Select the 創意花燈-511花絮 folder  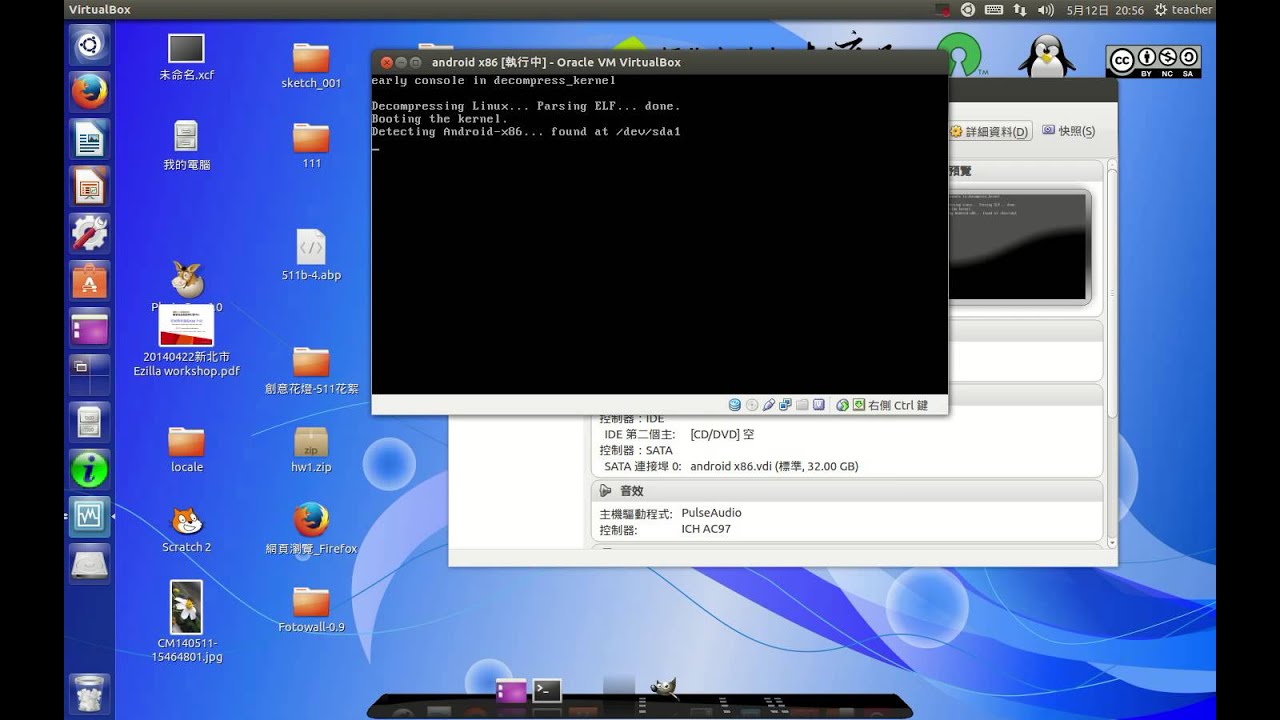coord(311,371)
